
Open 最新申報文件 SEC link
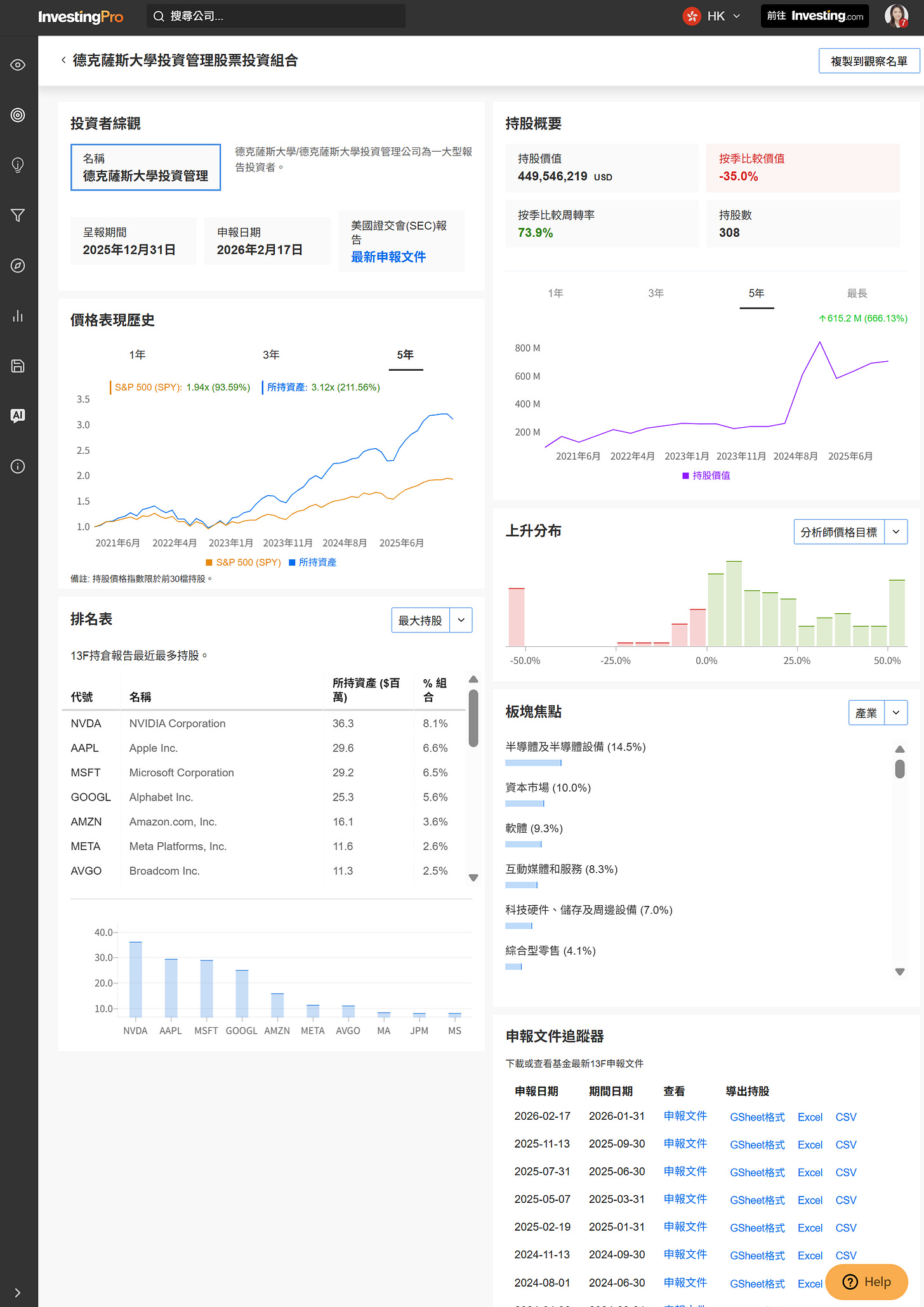(x=388, y=257)
